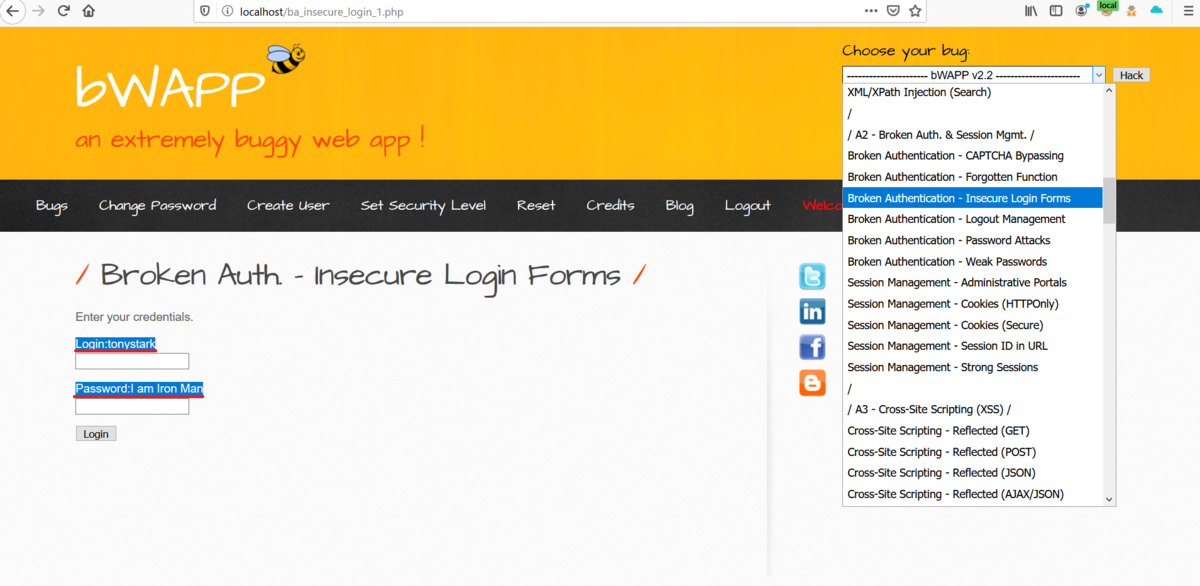
Task: Click the 'local' badged extension icon
Action: 1106,9
